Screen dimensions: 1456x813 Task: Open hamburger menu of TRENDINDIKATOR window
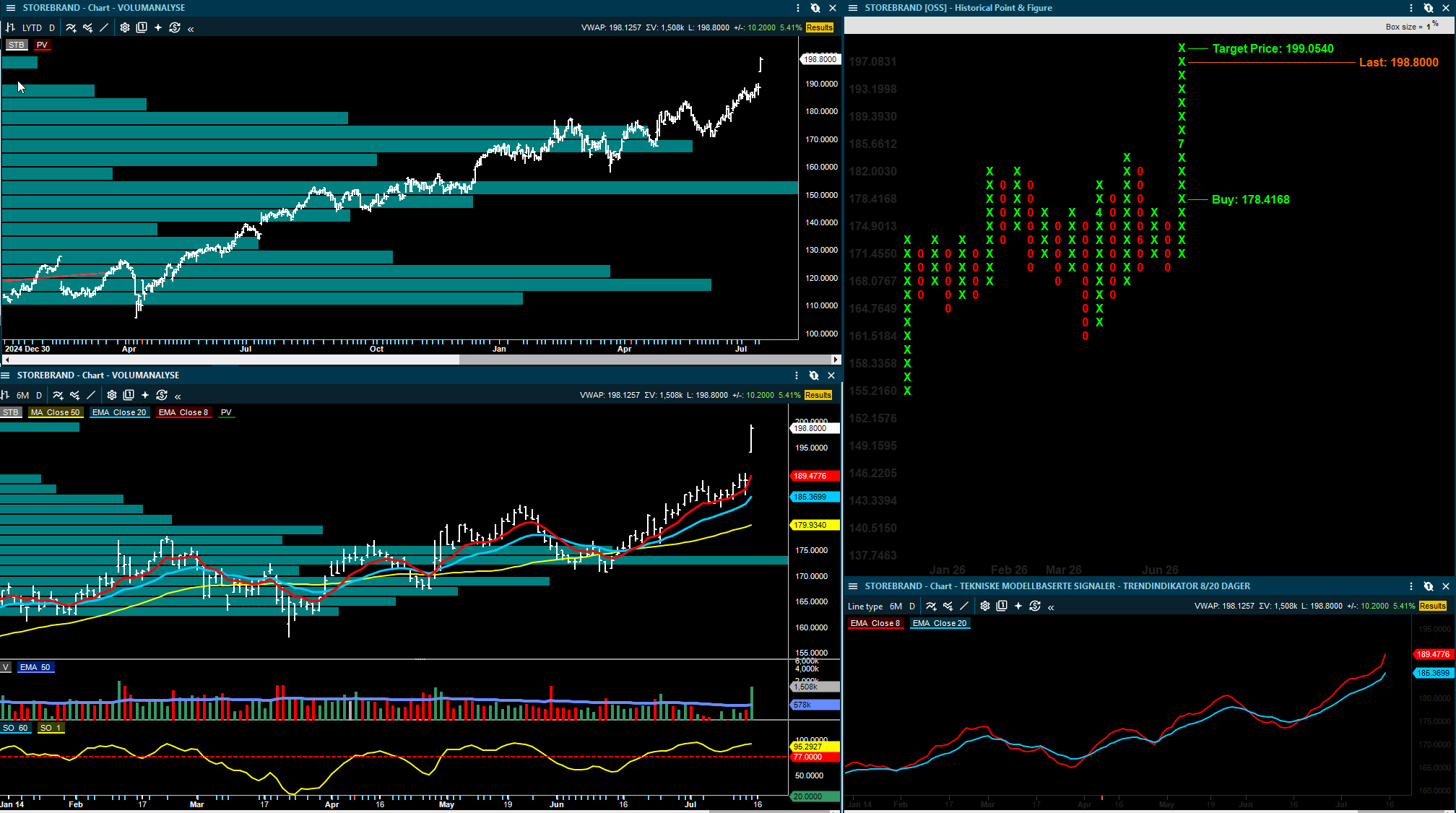pyautogui.click(x=853, y=586)
